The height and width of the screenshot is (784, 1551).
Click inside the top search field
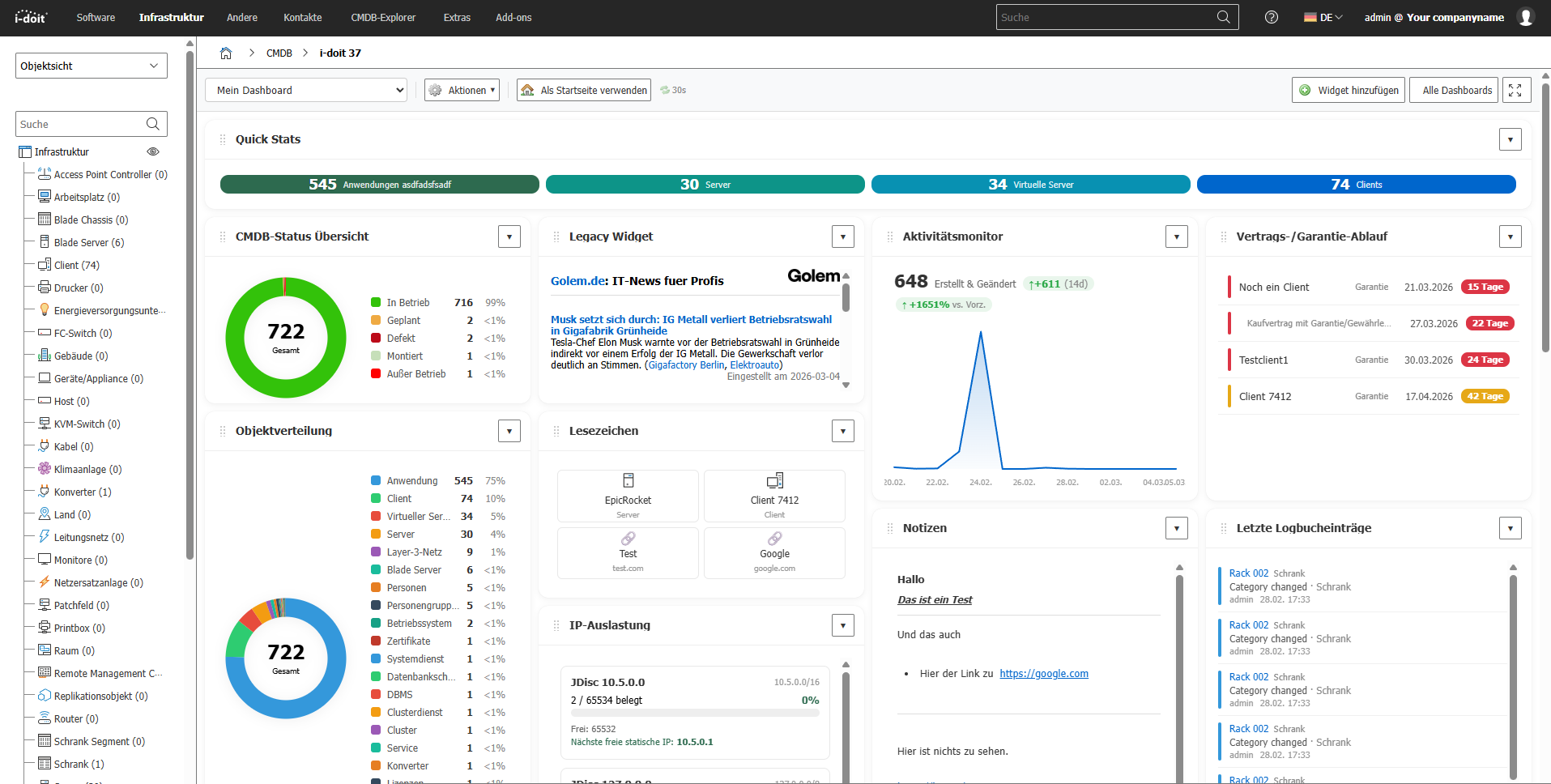point(1101,16)
